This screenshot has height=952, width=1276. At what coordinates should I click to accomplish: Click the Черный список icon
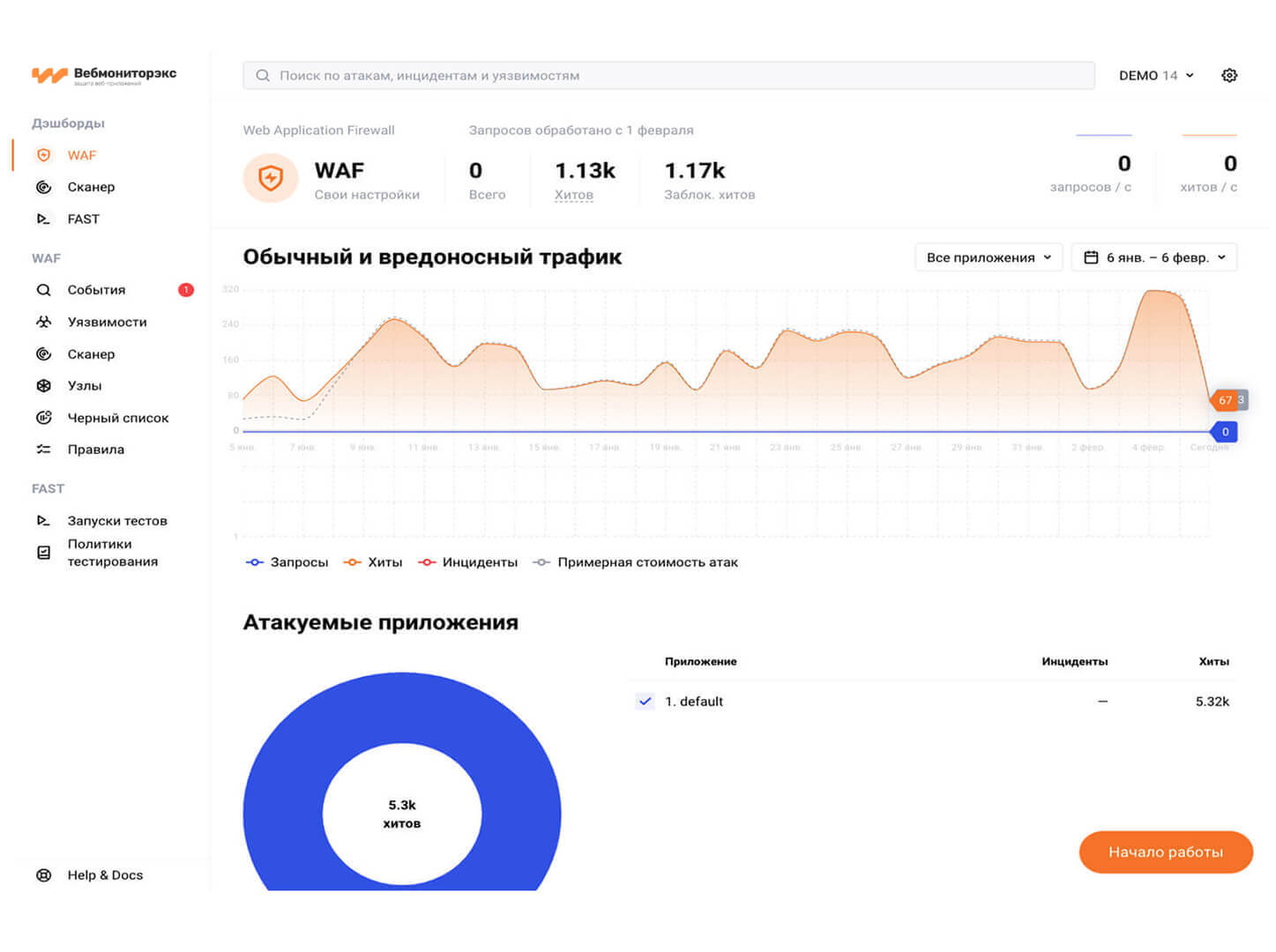[43, 418]
